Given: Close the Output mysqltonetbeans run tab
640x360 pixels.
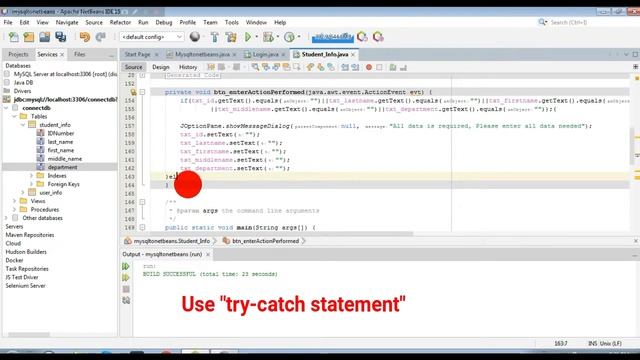Looking at the screenshot, I should point(208,254).
